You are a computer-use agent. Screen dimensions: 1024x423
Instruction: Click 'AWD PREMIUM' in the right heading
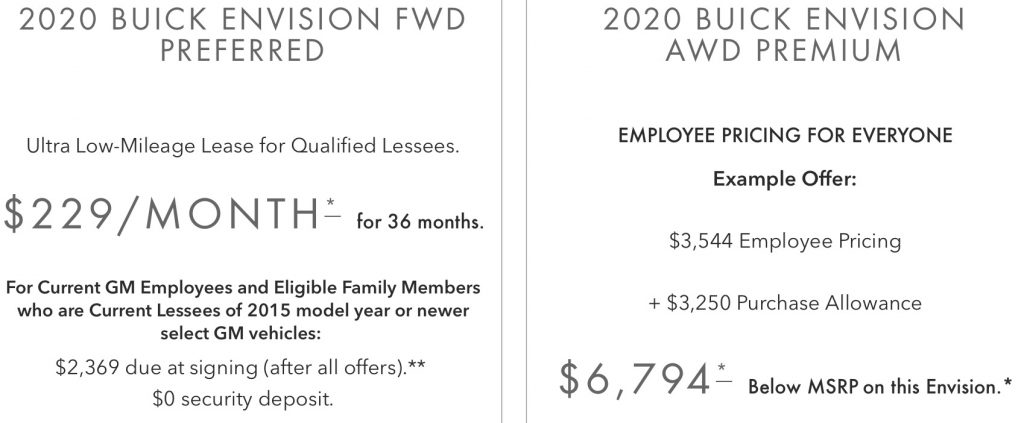pyautogui.click(x=783, y=51)
